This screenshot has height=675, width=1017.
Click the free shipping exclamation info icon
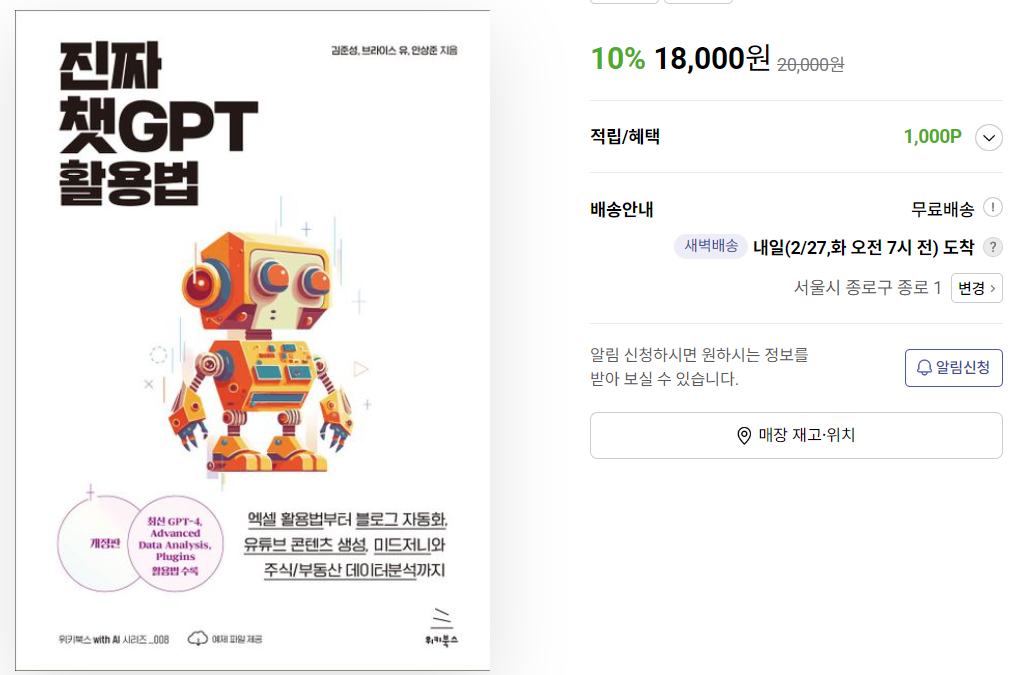tap(992, 208)
